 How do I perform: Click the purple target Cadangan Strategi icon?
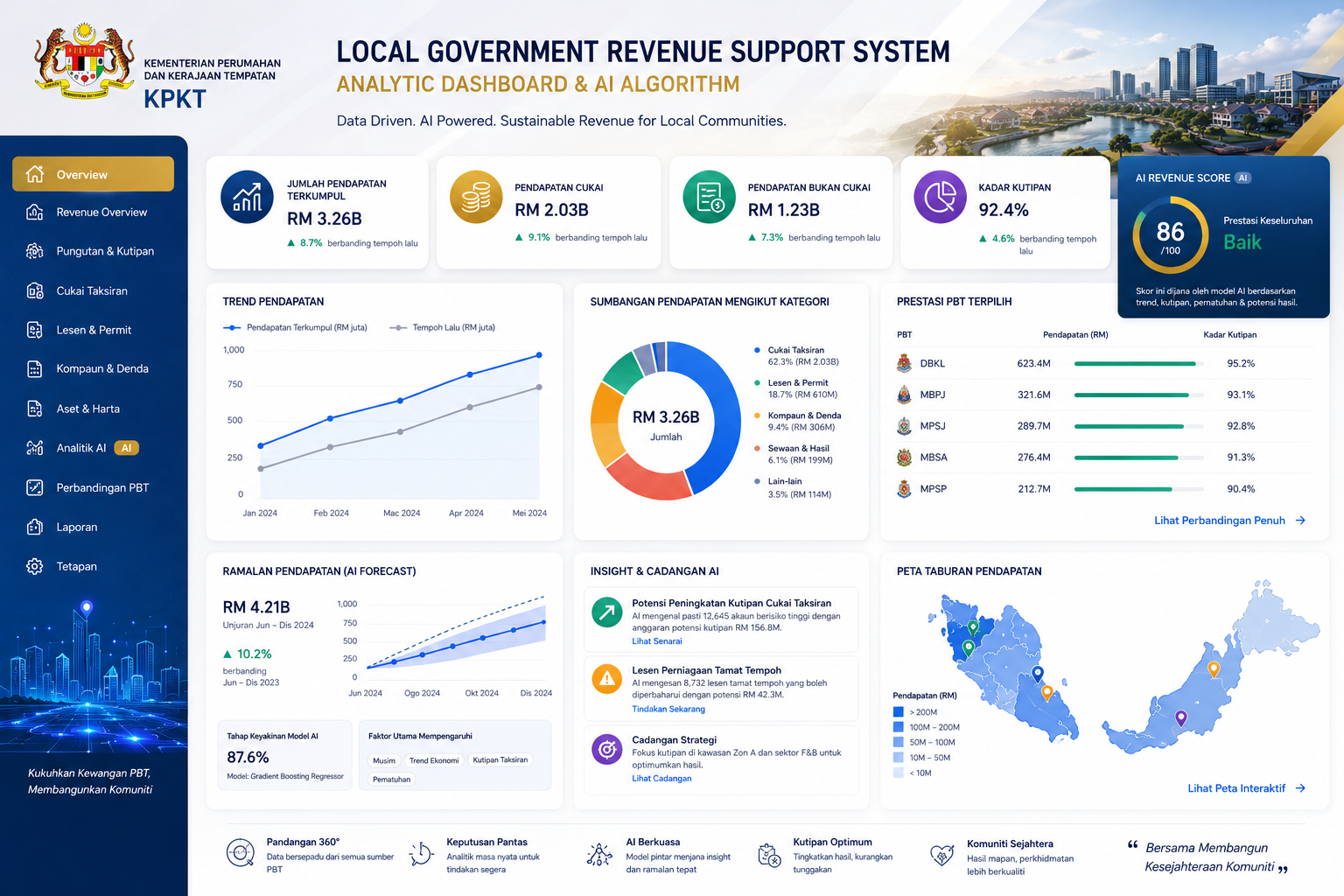coord(606,749)
